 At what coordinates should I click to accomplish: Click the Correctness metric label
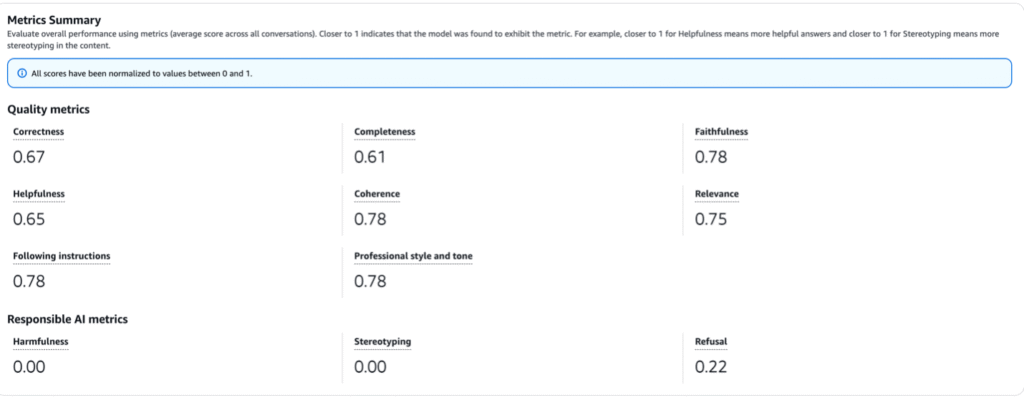tap(39, 132)
